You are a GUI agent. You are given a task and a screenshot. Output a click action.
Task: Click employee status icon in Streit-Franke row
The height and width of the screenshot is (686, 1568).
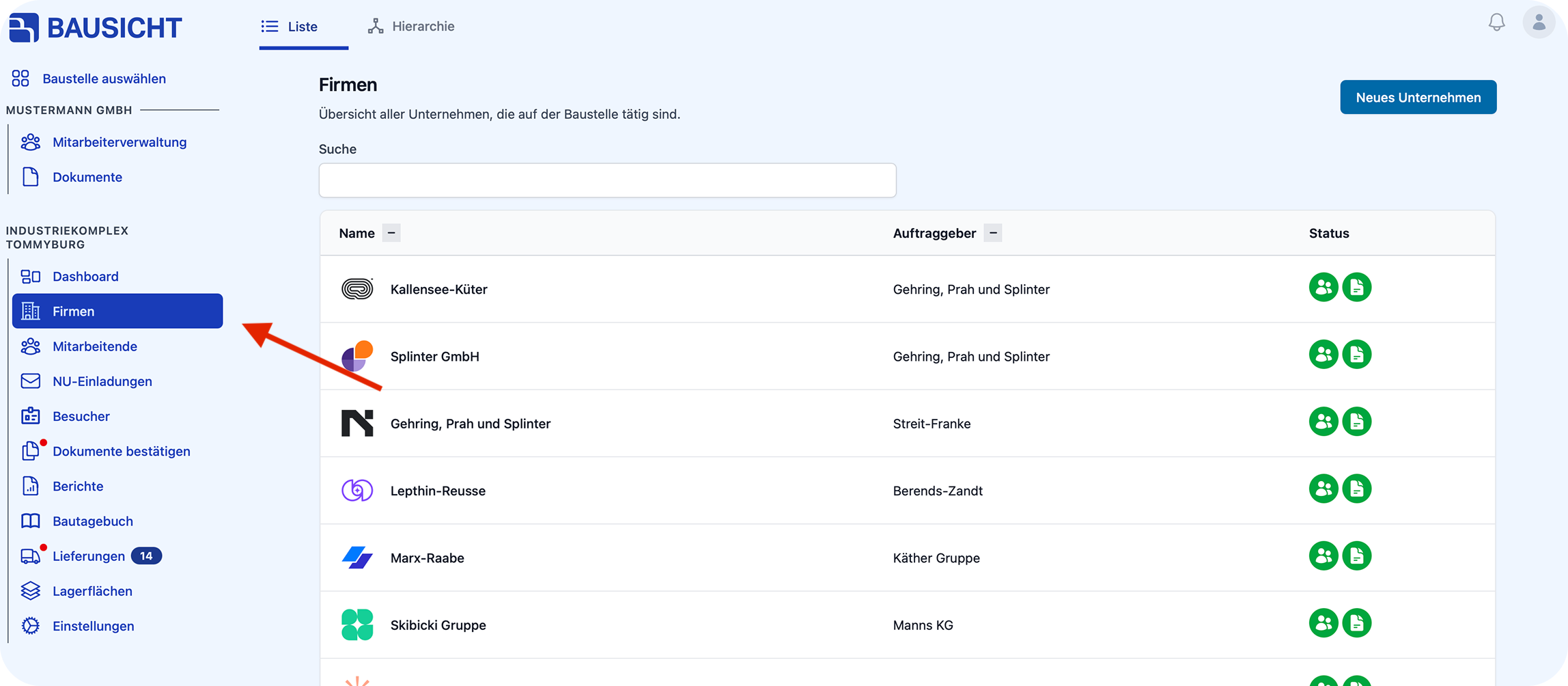[1324, 422]
